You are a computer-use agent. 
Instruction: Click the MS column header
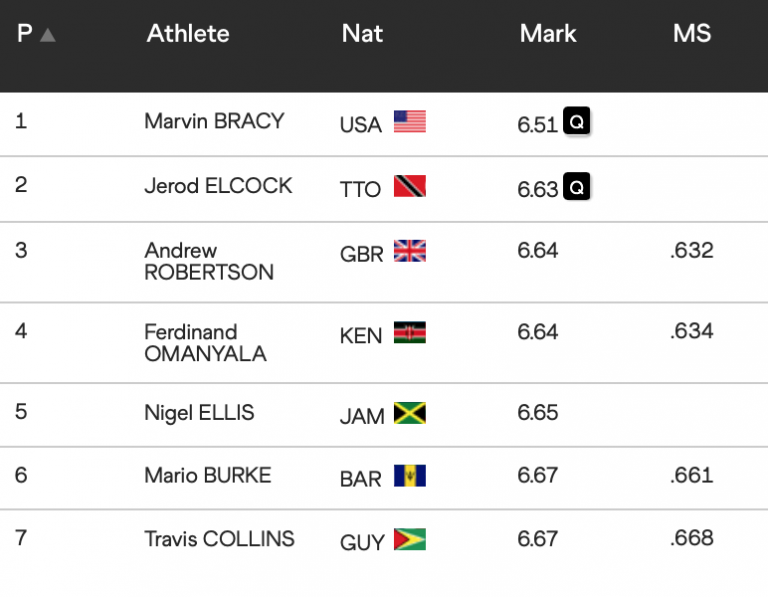pyautogui.click(x=692, y=34)
